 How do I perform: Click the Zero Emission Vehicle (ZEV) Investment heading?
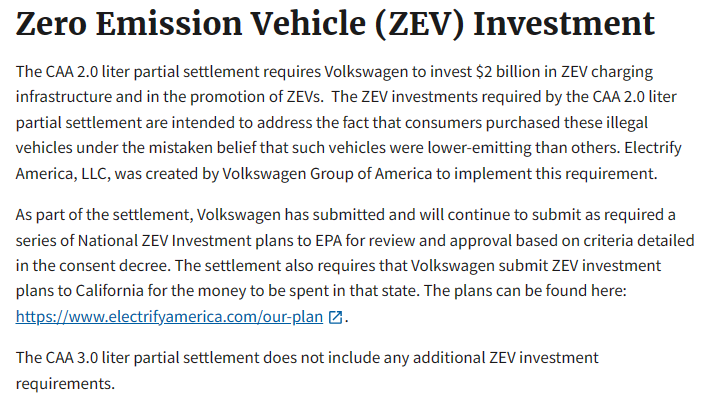335,23
